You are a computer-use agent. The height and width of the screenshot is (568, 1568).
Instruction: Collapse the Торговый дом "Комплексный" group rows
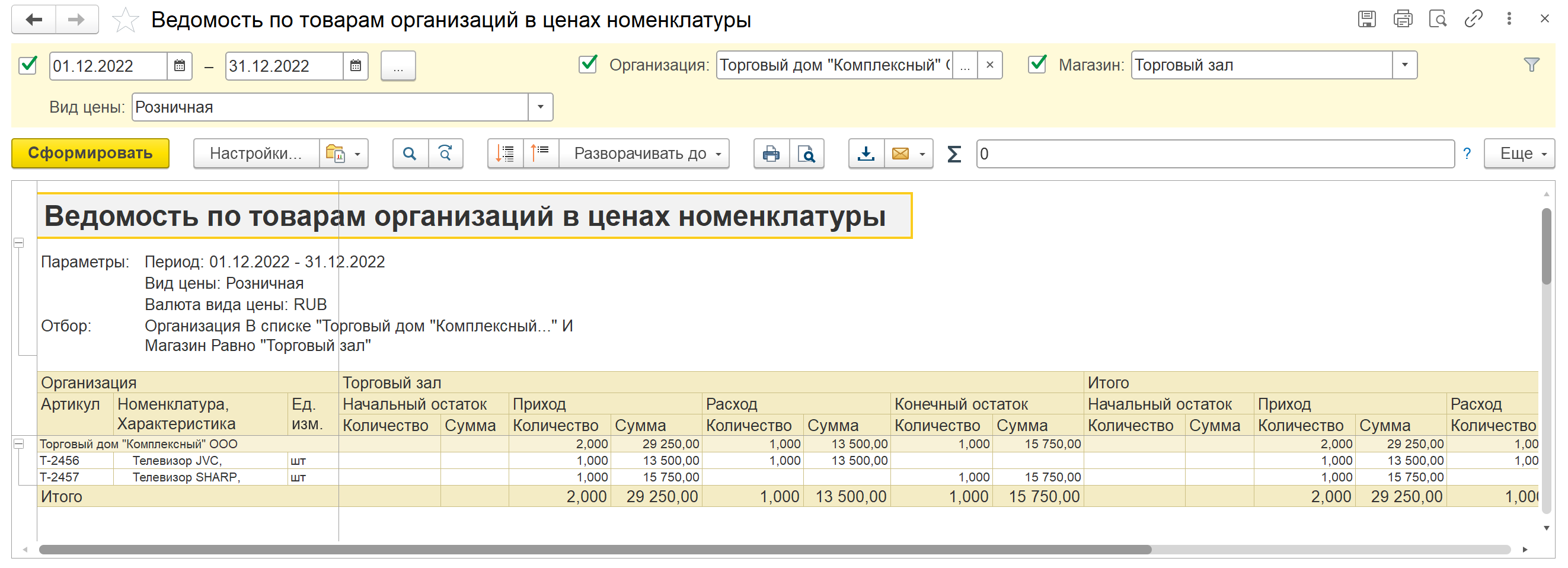pyautogui.click(x=19, y=444)
